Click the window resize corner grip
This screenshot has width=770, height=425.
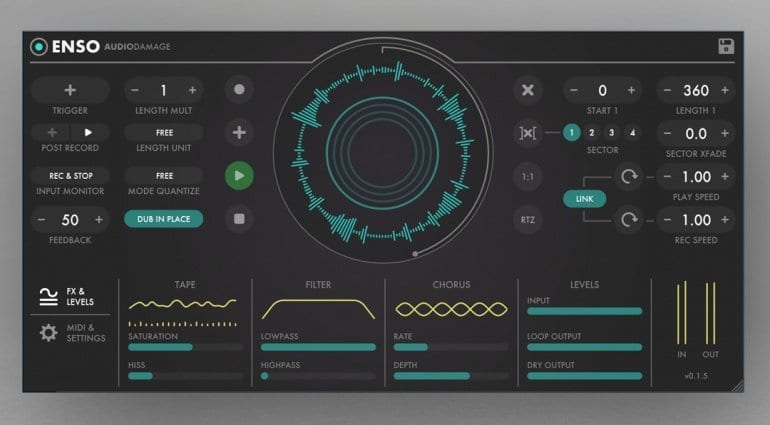738,387
